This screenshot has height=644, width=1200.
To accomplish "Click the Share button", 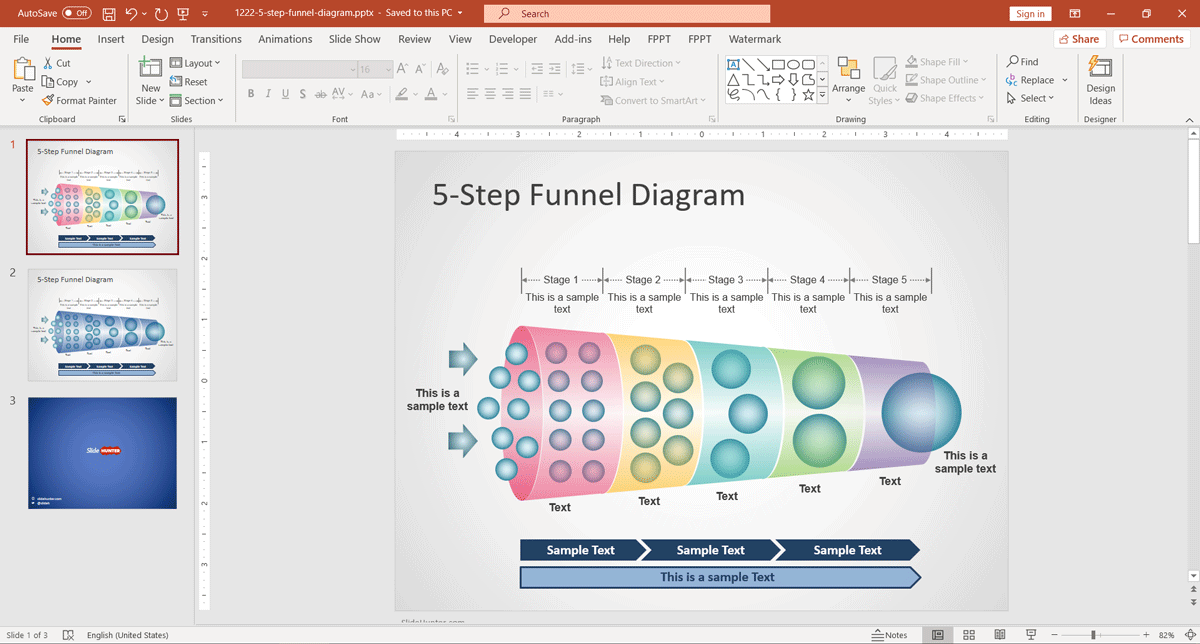I will point(1080,38).
